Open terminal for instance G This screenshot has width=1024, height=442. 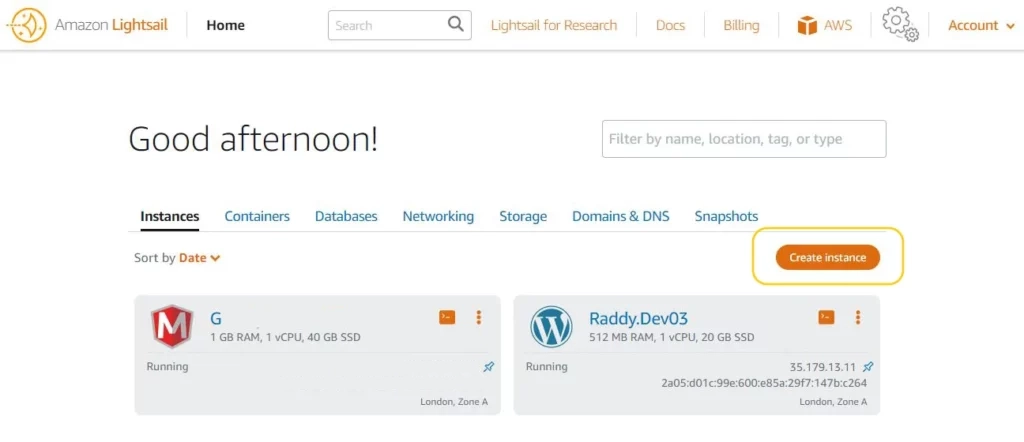[x=447, y=317]
